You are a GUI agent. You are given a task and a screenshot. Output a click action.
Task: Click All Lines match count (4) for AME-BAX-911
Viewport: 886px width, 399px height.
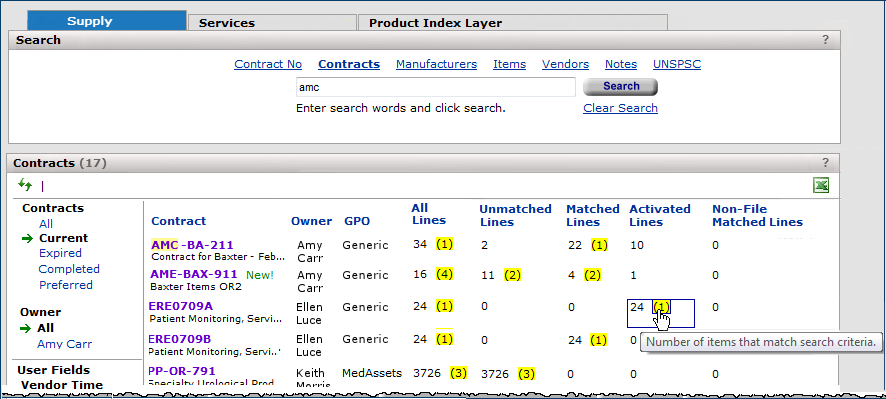coord(445,275)
